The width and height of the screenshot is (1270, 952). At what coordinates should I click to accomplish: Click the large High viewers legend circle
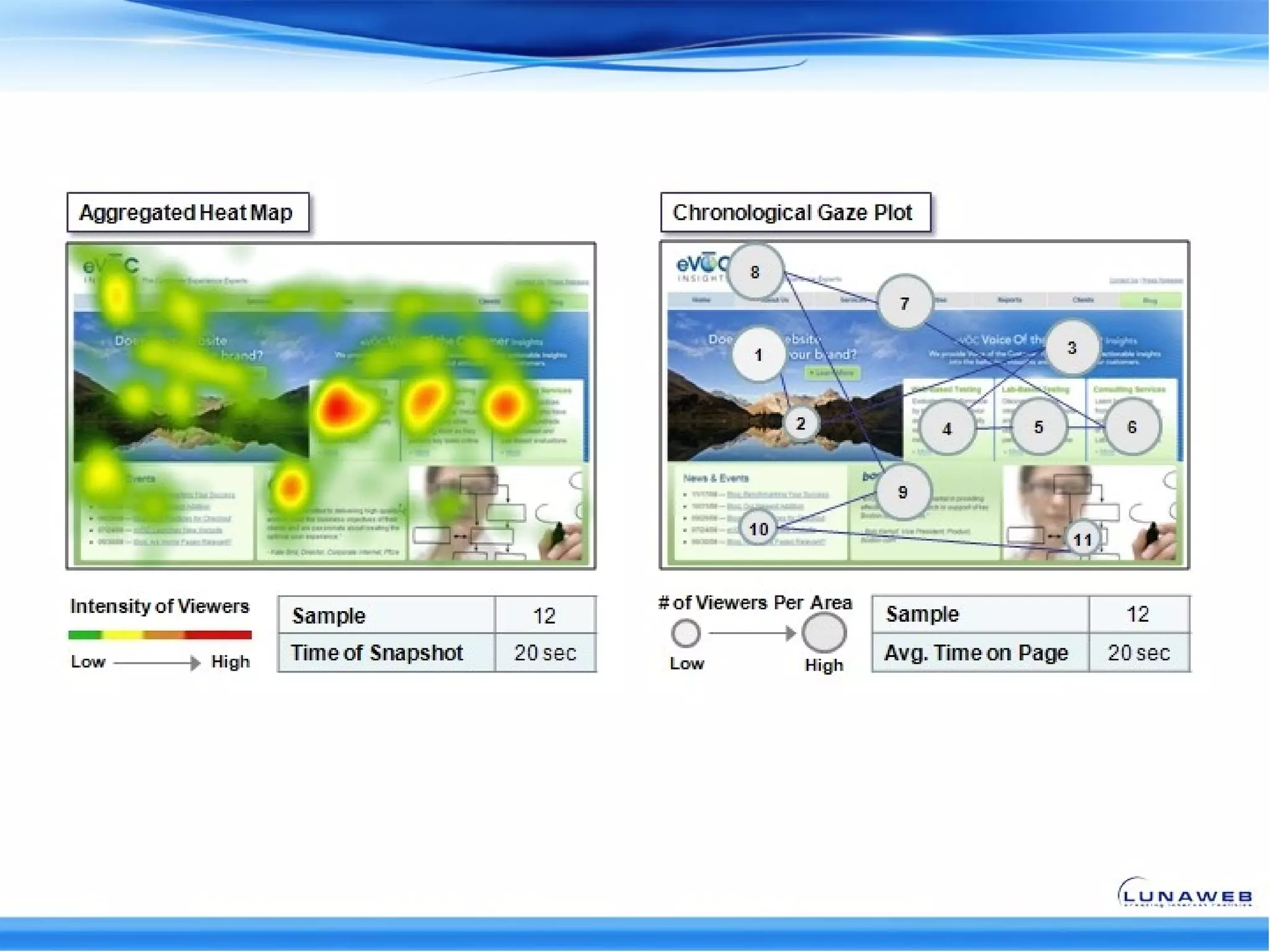coord(824,633)
